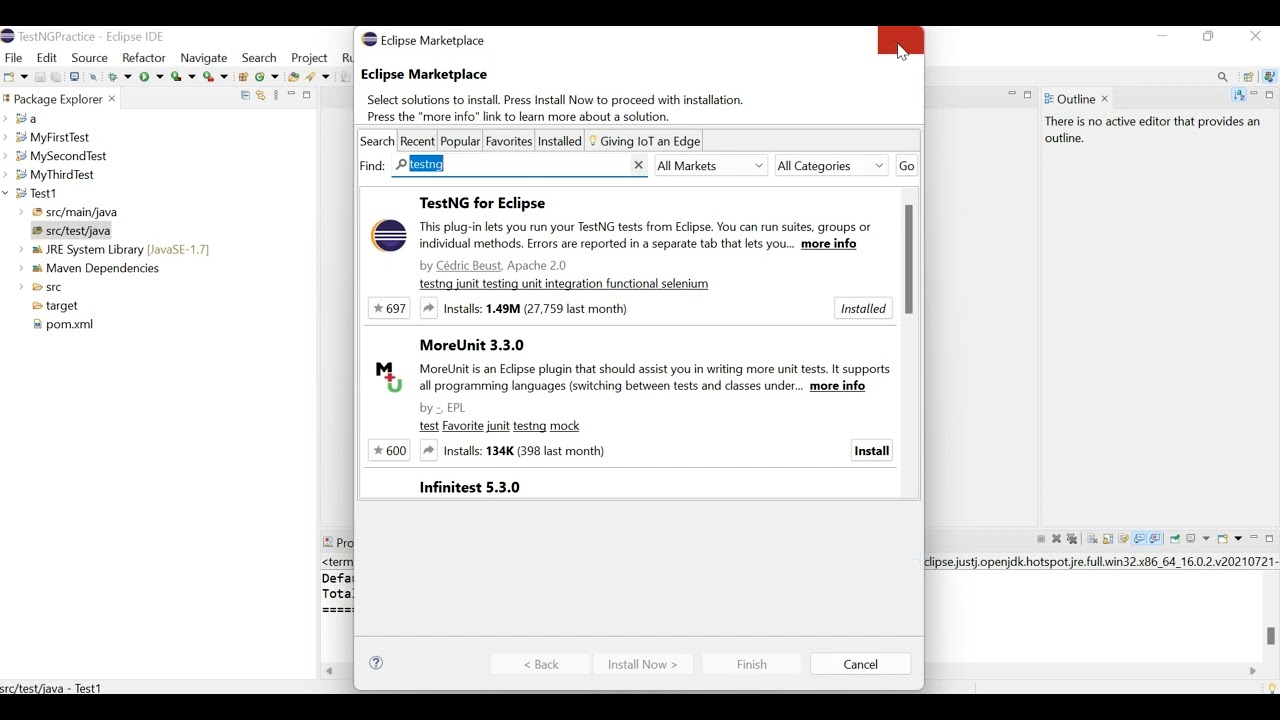Toggle the Scroll Lock icon in Console
Screen dimensions: 1280x720
pos(1108,539)
